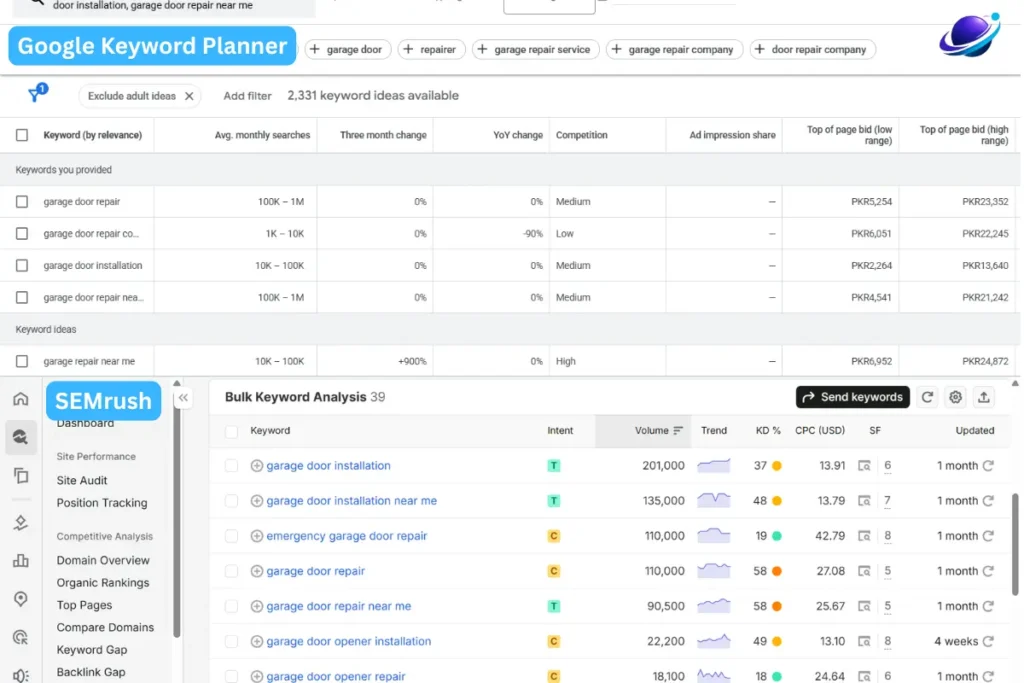Click the SEMrush table vertical scrollbar
This screenshot has width=1024, height=683.
[x=1015, y=544]
